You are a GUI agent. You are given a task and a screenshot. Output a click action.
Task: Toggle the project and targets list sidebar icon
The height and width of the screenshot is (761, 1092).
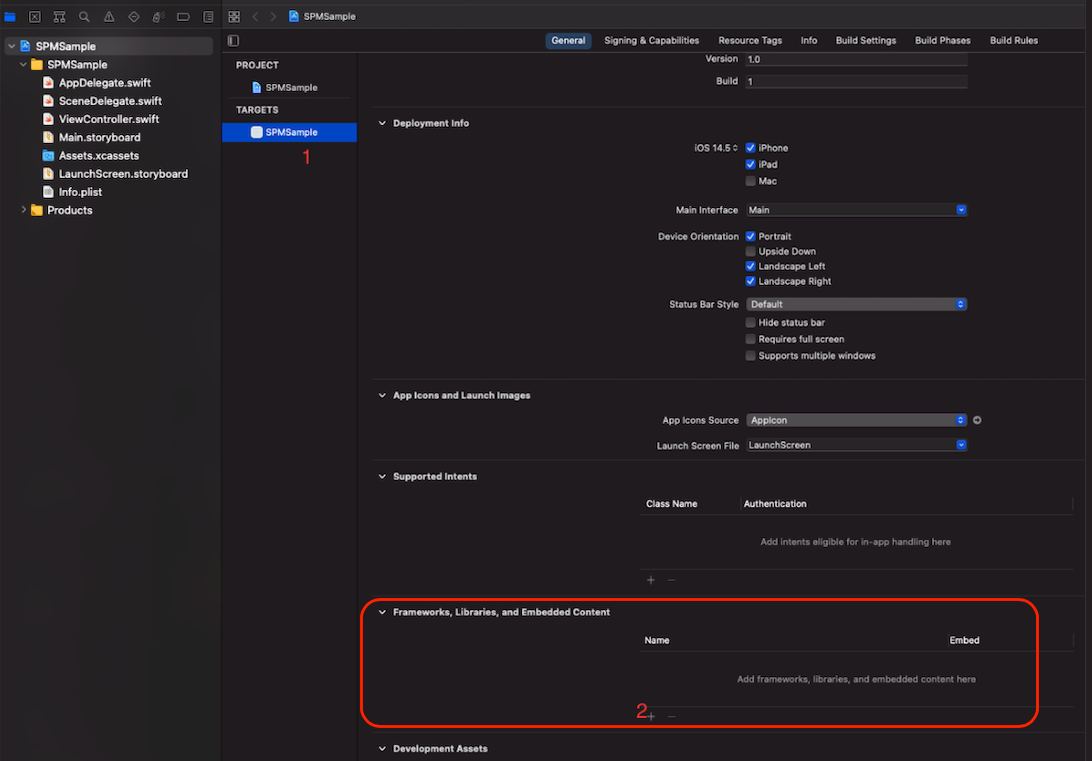pos(233,40)
